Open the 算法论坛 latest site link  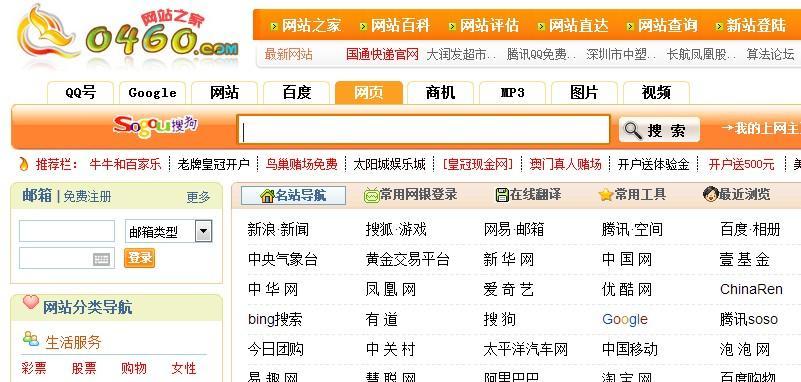click(770, 54)
